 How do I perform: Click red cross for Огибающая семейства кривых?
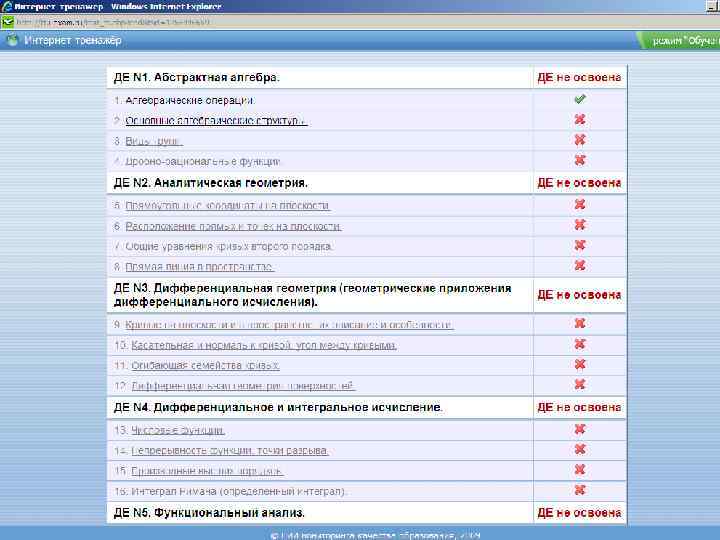[580, 364]
